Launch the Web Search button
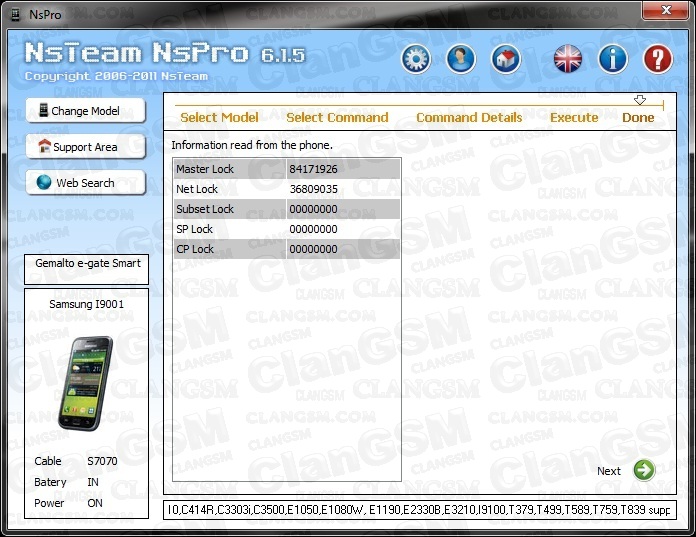This screenshot has width=696, height=537. (86, 182)
